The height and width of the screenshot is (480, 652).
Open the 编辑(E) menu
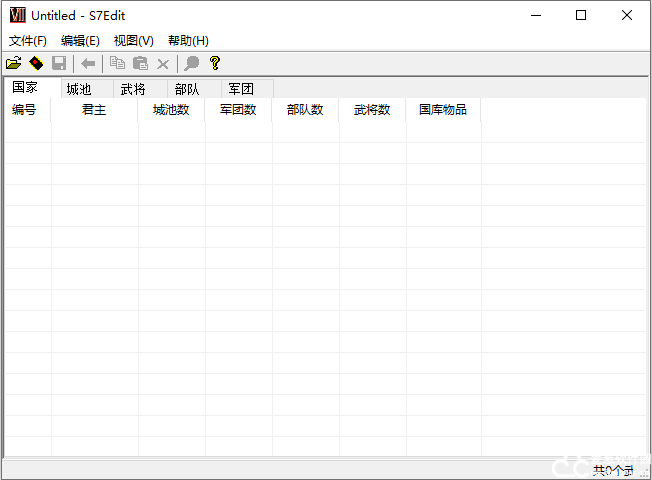(80, 41)
